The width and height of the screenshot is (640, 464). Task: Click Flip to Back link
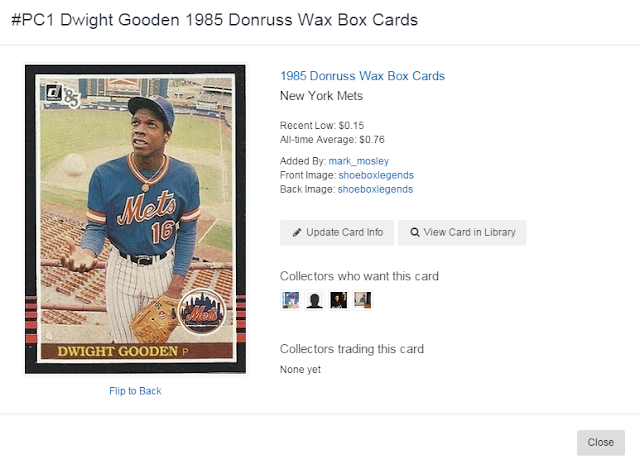tap(135, 391)
